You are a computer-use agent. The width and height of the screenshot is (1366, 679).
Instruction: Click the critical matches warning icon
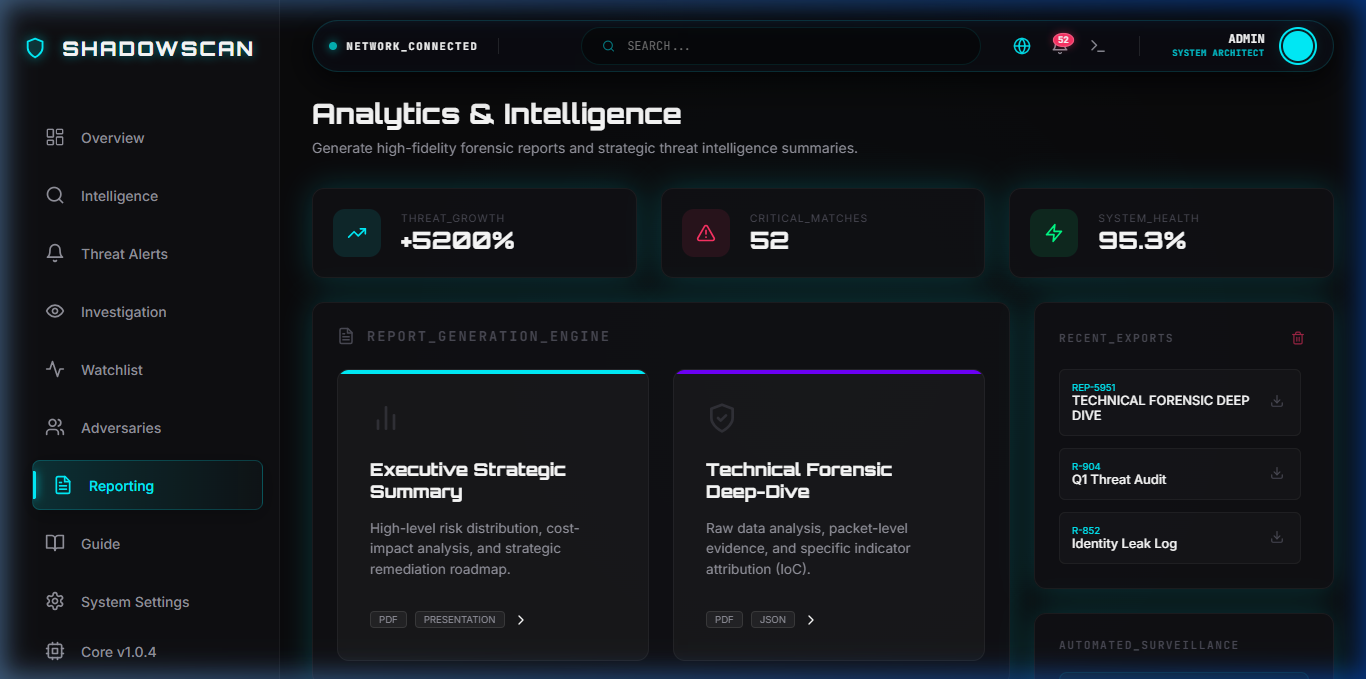pyautogui.click(x=706, y=233)
